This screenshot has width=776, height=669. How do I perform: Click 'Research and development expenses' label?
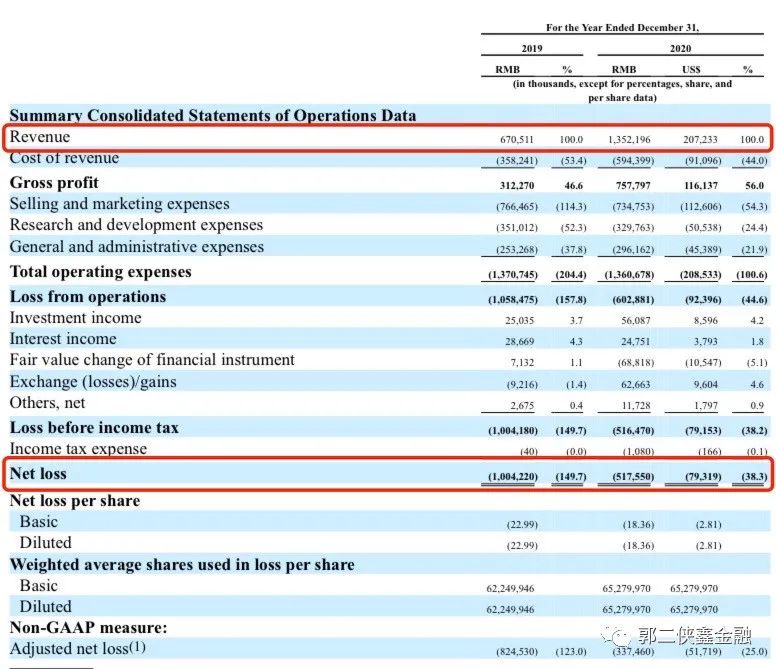click(136, 225)
